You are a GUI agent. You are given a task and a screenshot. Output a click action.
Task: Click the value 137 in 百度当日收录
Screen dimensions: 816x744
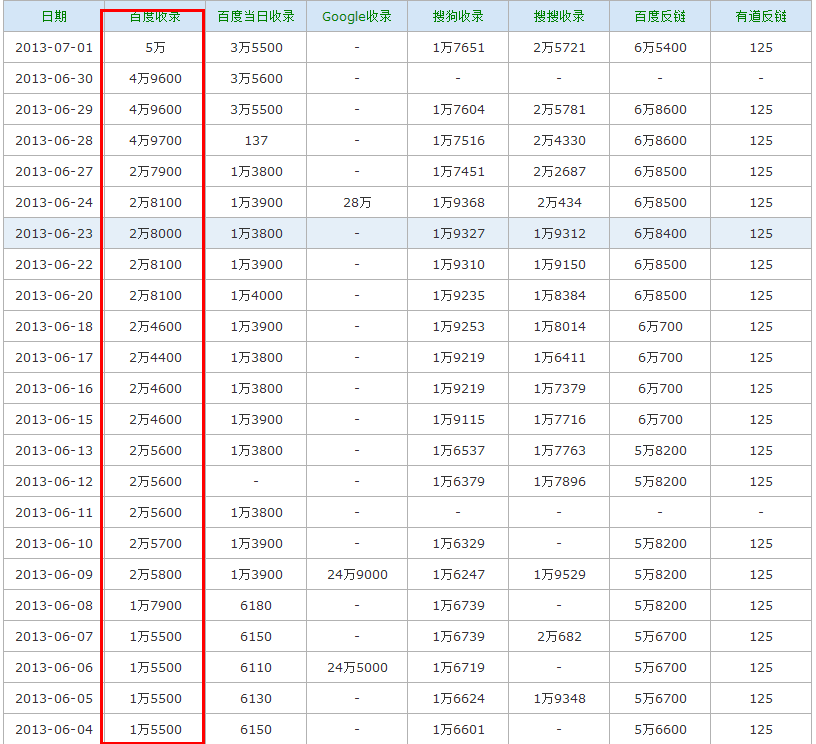(x=256, y=140)
